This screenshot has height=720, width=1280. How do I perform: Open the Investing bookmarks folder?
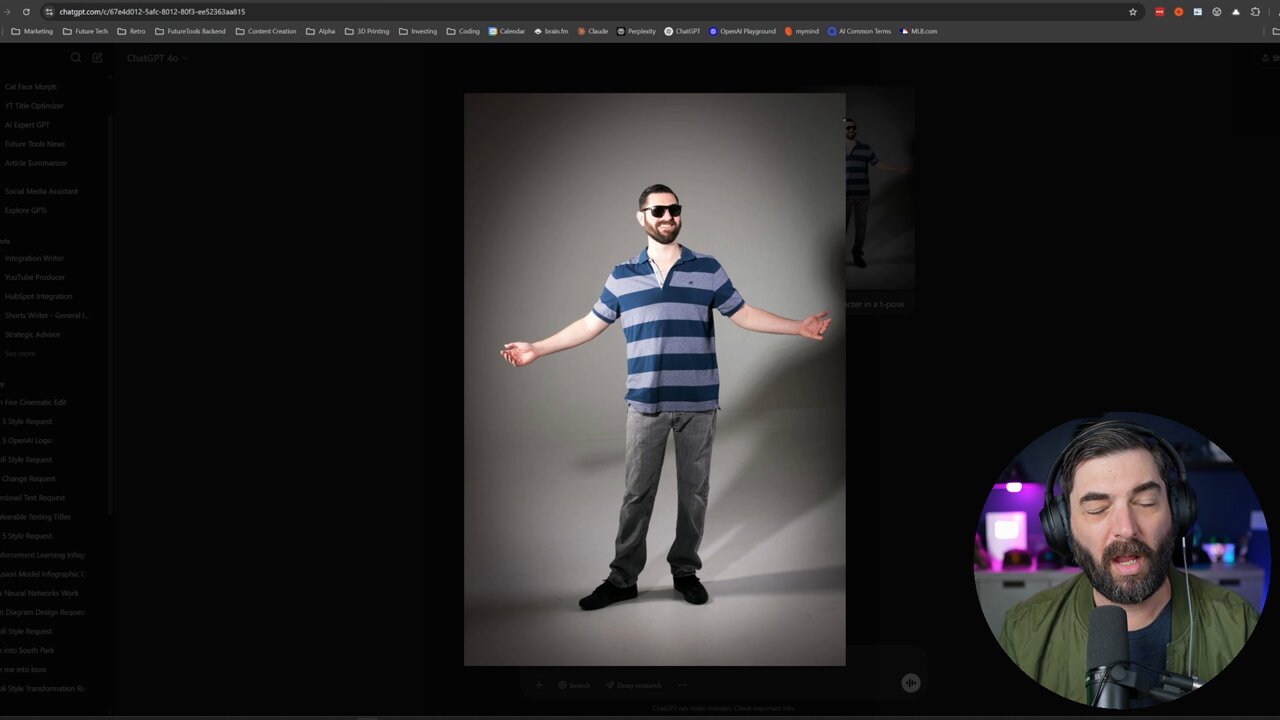(418, 31)
